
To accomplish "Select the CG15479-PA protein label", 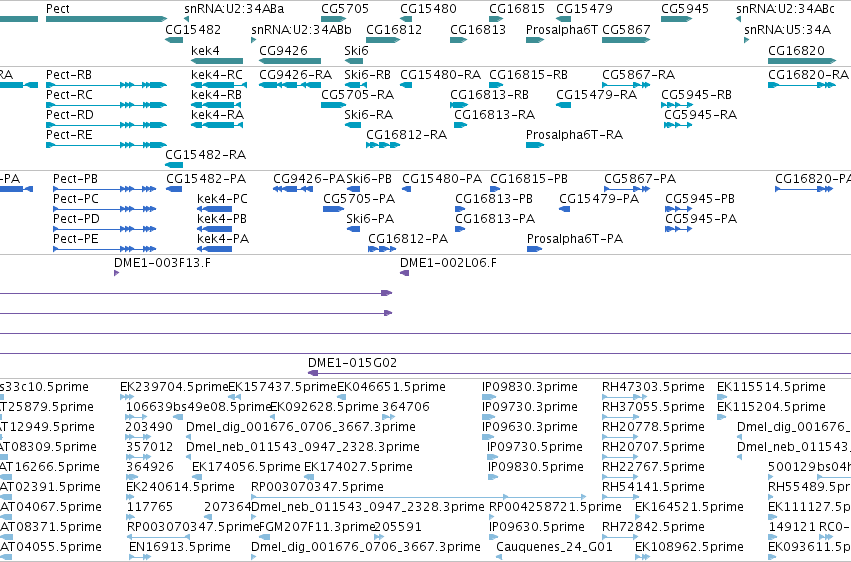I will click(x=599, y=199).
